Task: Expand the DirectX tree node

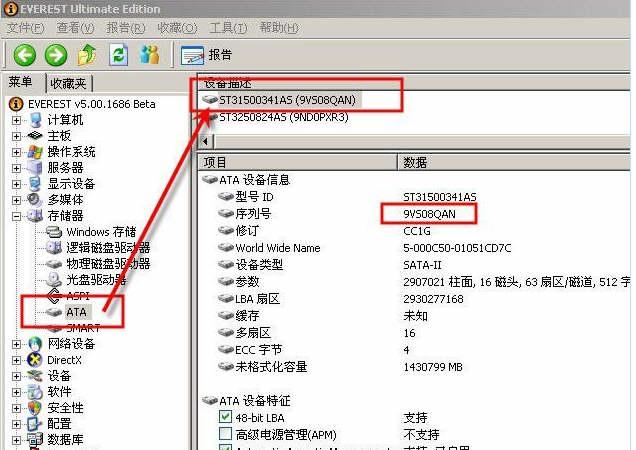Action: 16,360
